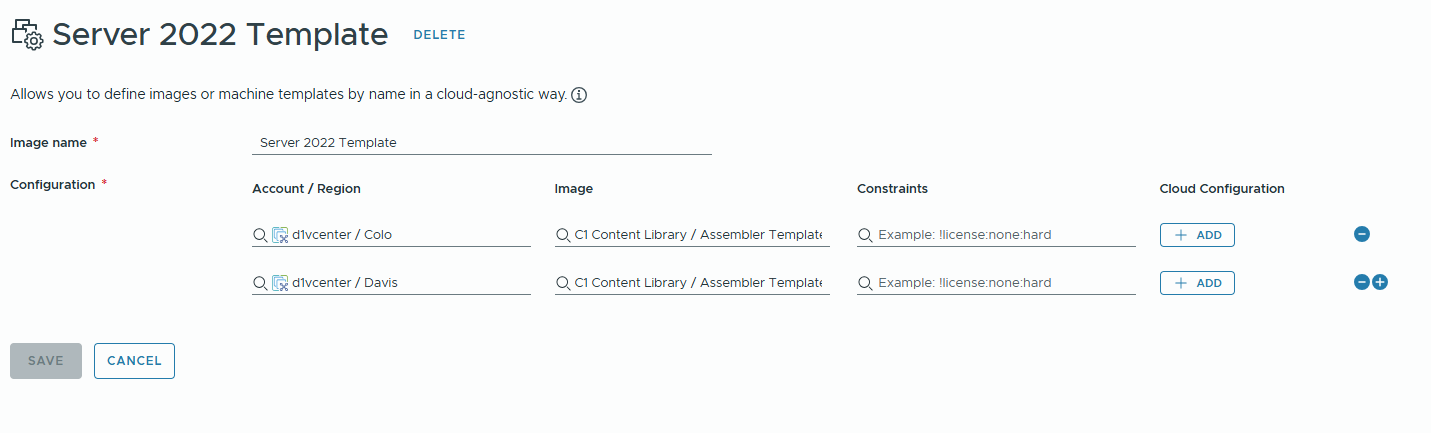Click search icon in first Constraints field
1431x433 pixels.
[x=865, y=235]
